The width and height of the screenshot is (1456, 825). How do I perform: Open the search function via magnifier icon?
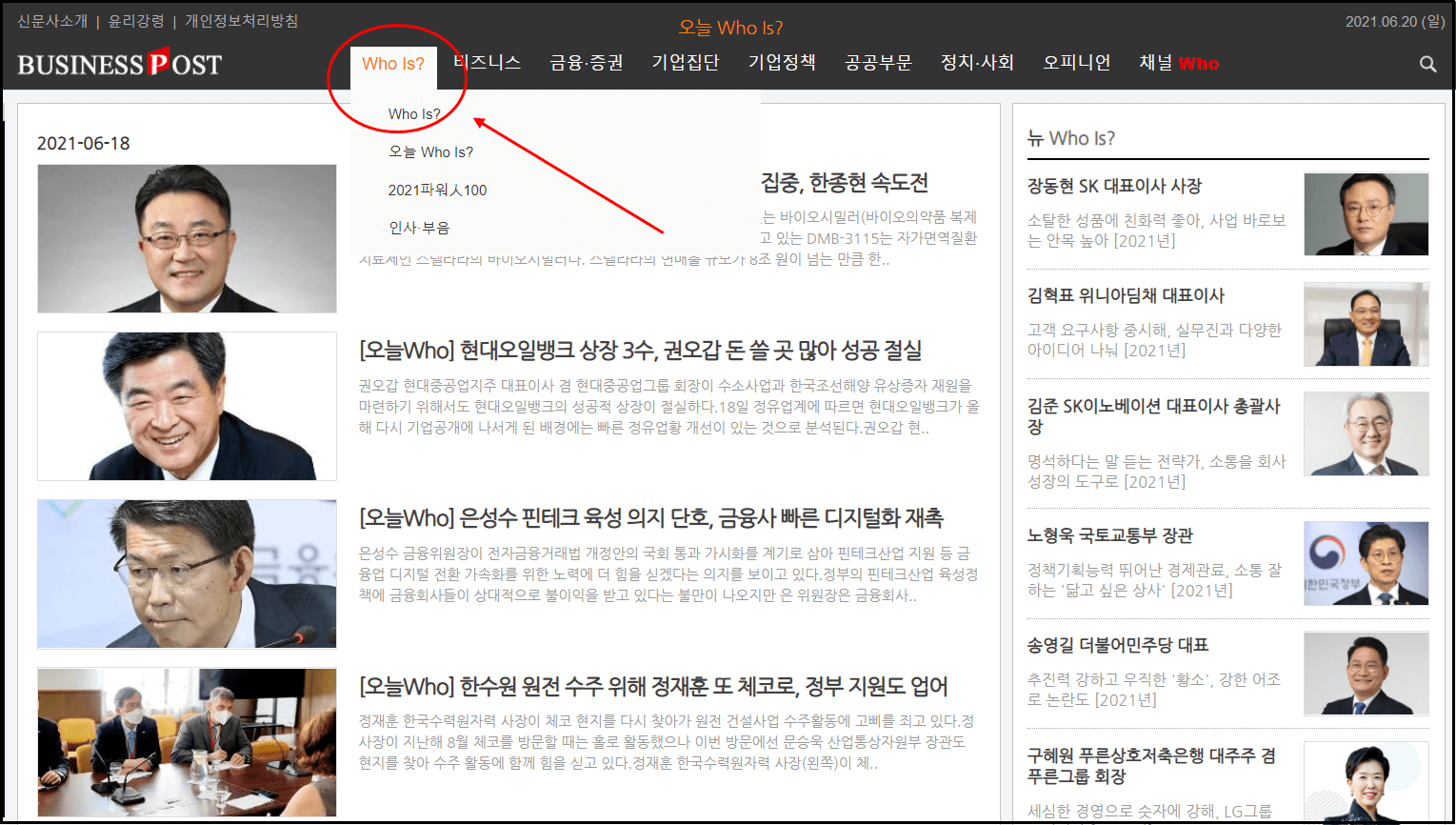[x=1426, y=63]
